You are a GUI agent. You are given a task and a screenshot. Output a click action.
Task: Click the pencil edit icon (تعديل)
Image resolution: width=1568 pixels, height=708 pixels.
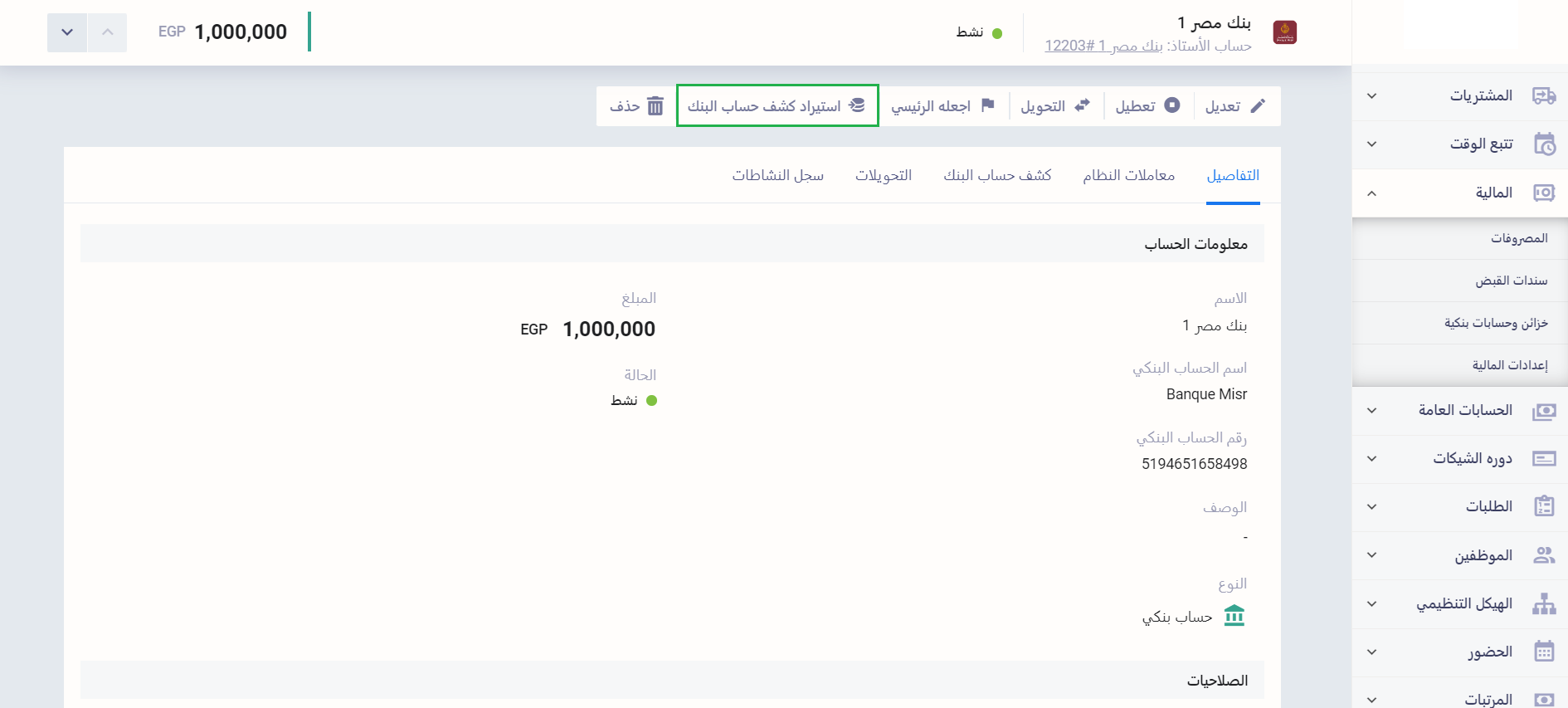tap(1258, 106)
